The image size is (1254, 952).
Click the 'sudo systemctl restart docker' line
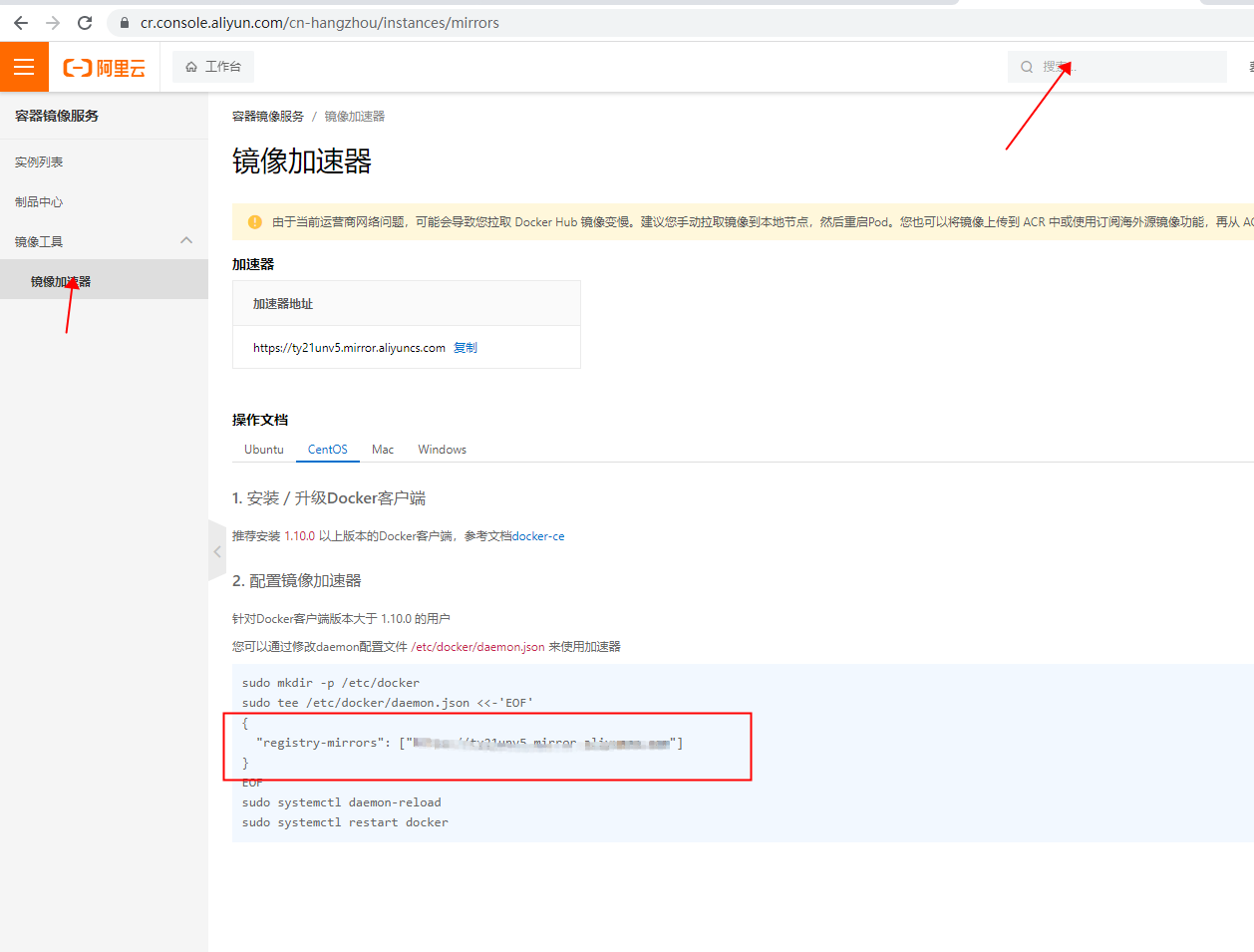click(x=345, y=822)
